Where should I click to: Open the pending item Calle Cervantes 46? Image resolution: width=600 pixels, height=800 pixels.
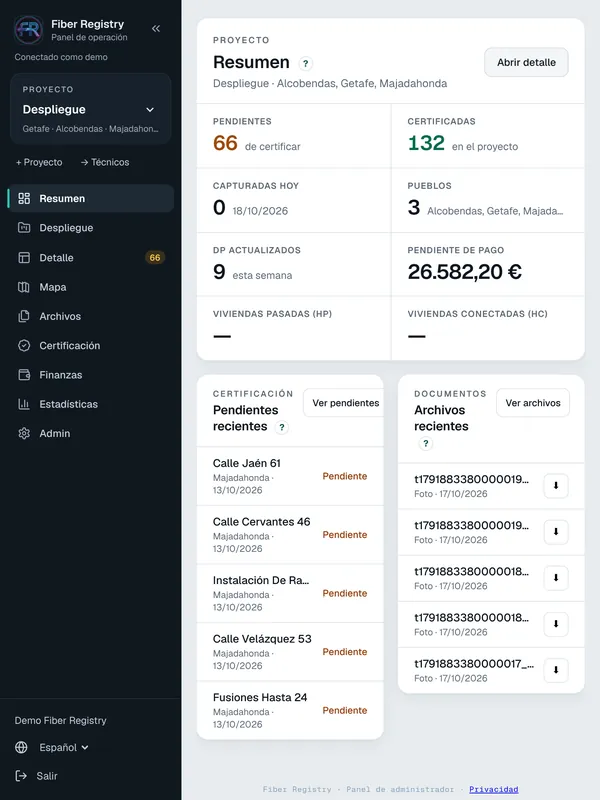tap(290, 535)
